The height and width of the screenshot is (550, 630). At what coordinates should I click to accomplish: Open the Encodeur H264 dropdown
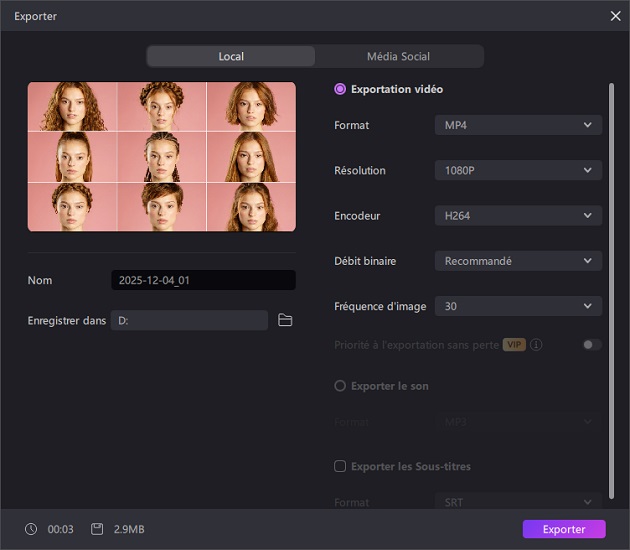pos(518,216)
